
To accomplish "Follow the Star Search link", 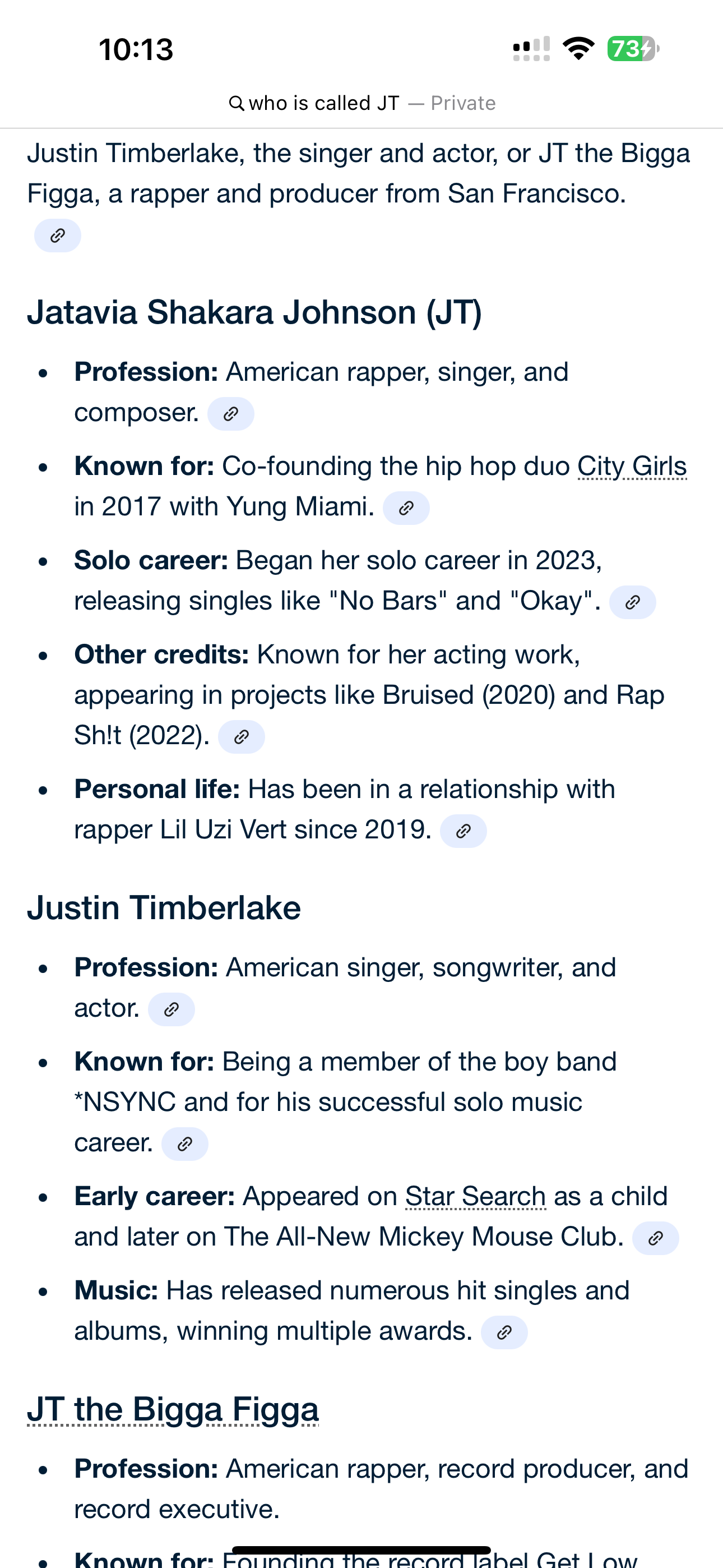I will (x=475, y=1196).
